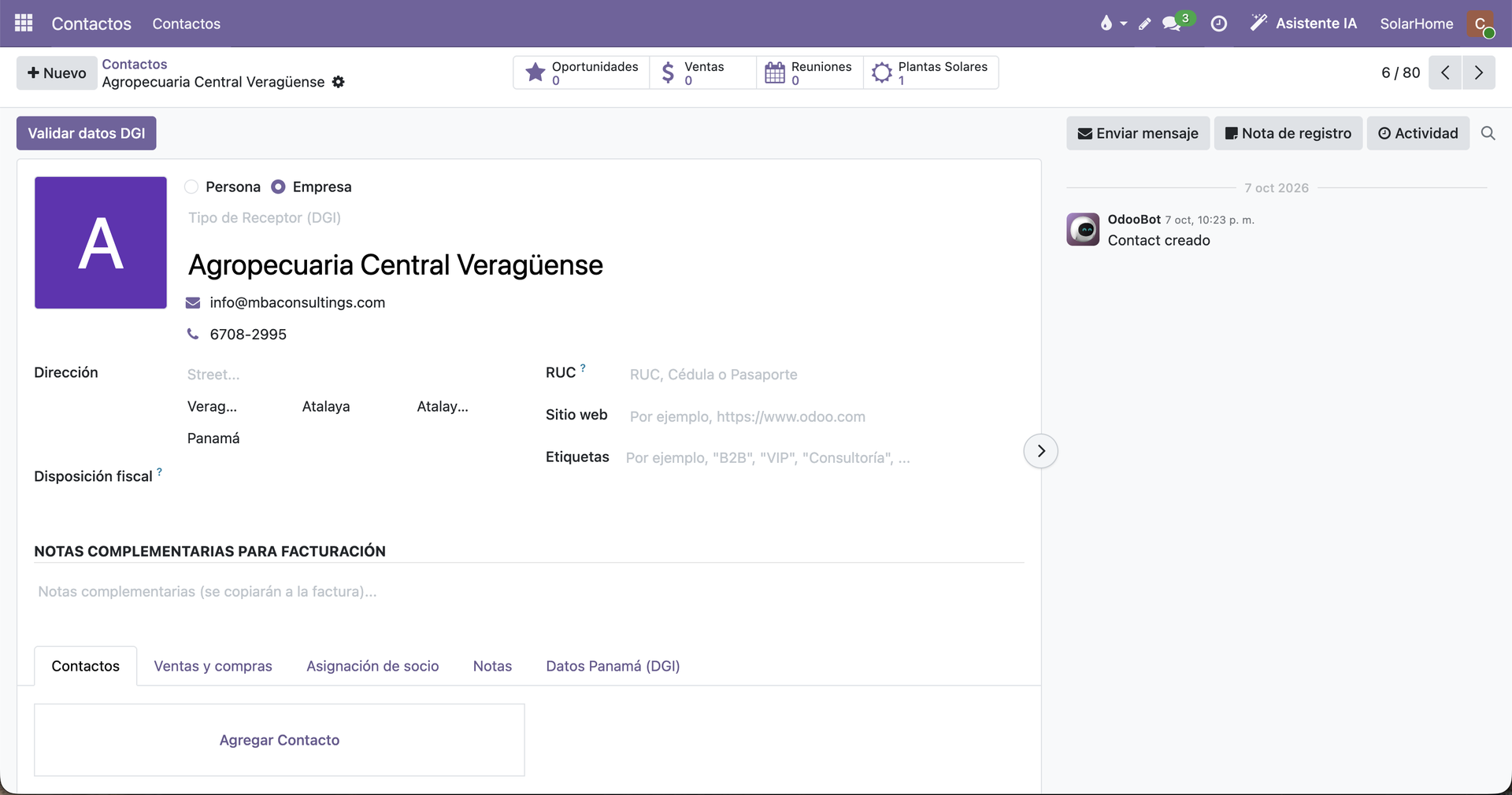
Task: Click Validar datos DGI button
Action: pyautogui.click(x=87, y=133)
